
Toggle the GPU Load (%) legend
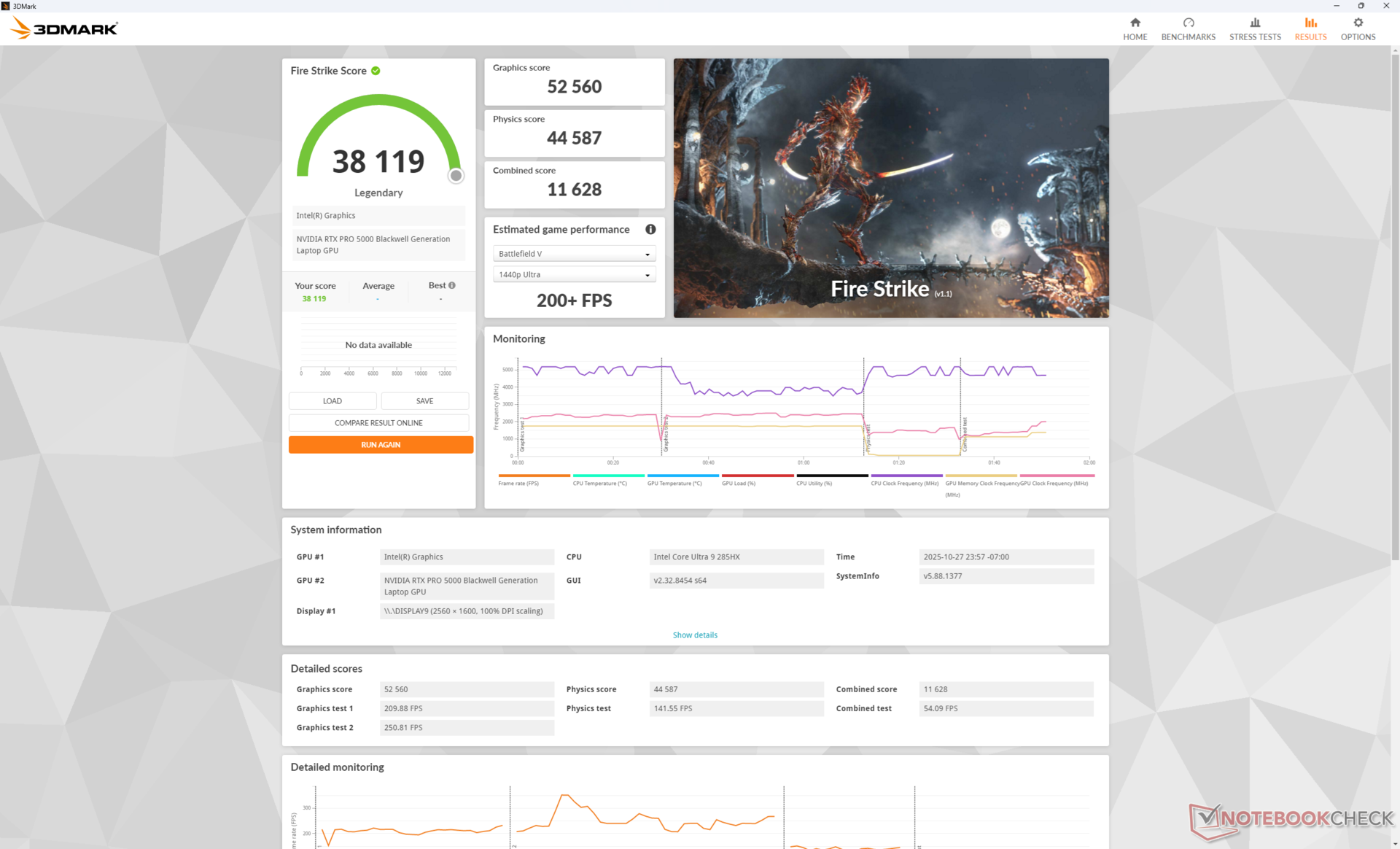[x=739, y=483]
